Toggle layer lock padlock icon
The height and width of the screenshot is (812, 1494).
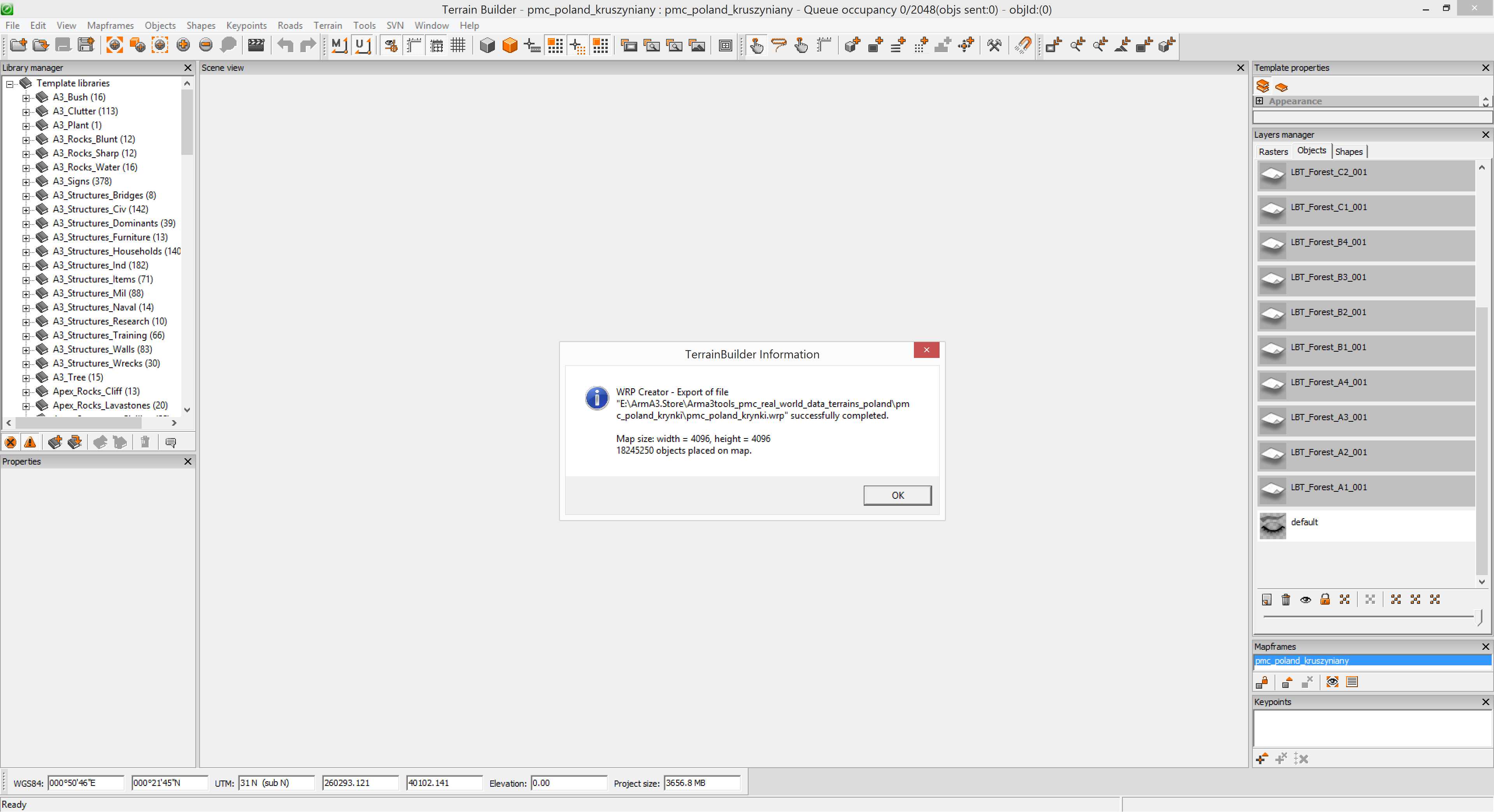point(1325,600)
